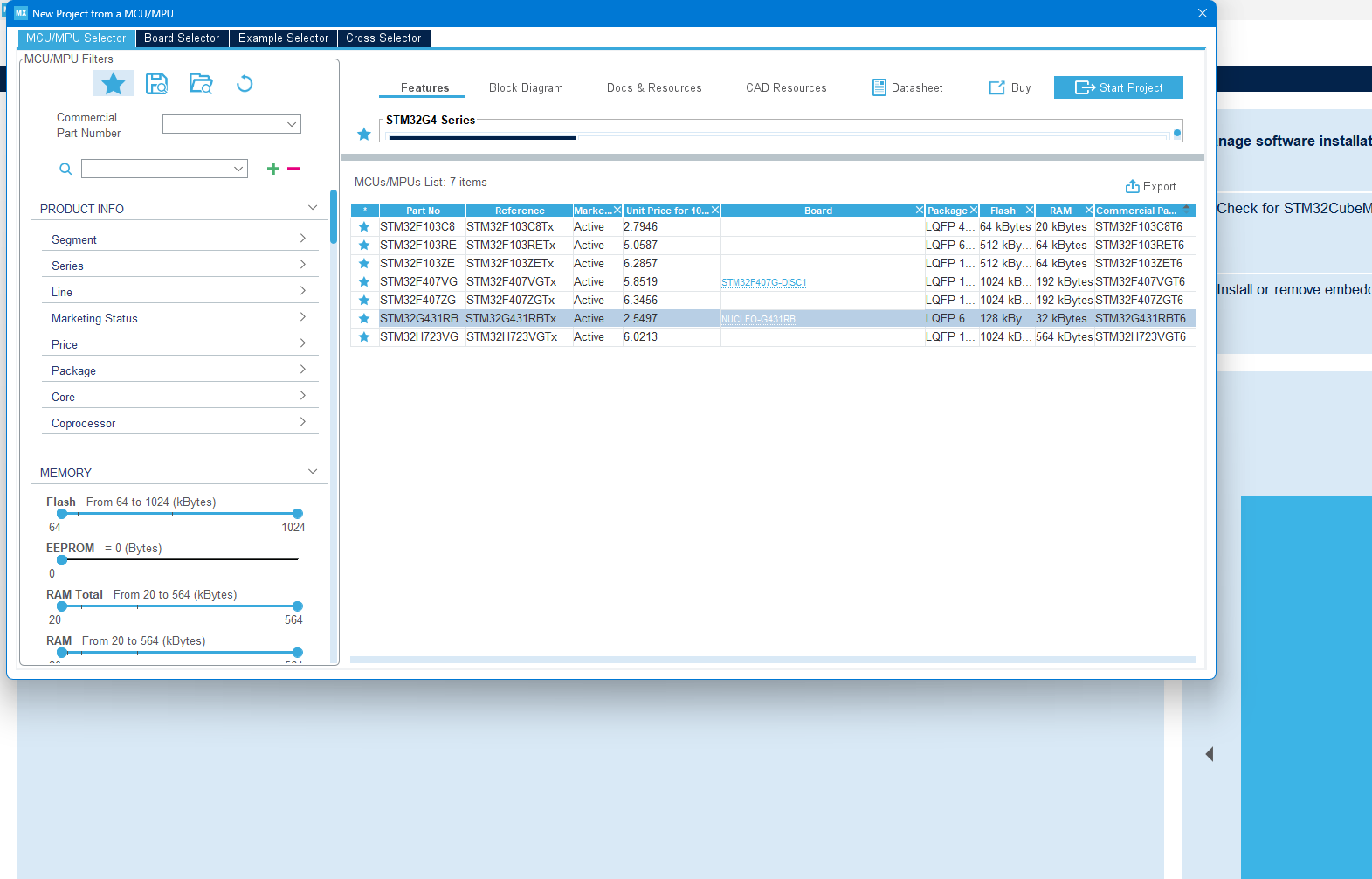Open the Docs & Resources tab
Image resolution: width=1372 pixels, height=879 pixels.
click(x=654, y=88)
